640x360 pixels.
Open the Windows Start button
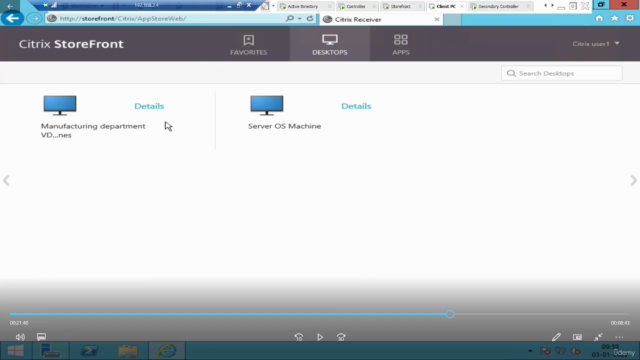tap(16, 351)
